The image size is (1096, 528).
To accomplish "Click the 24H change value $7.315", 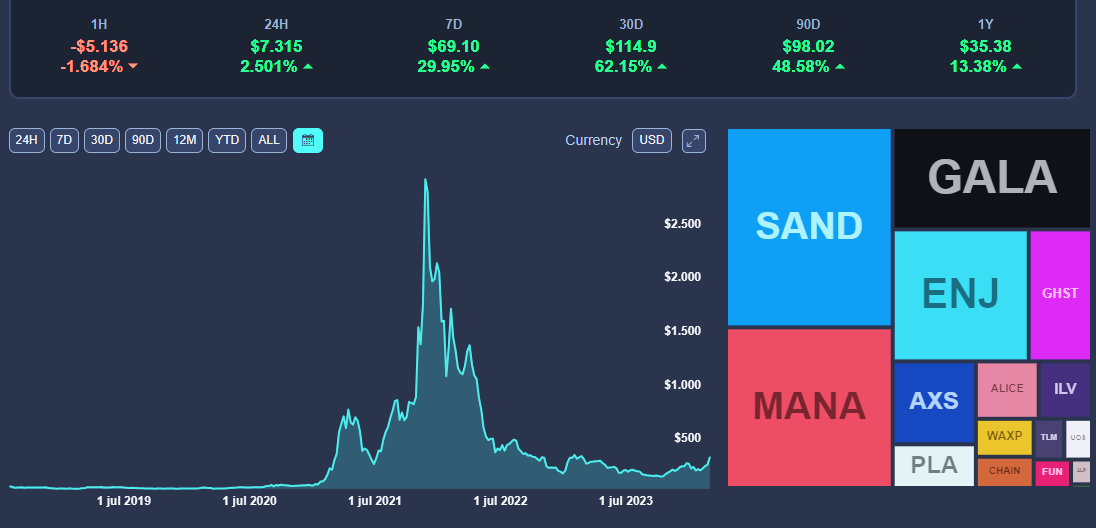I will tap(276, 47).
